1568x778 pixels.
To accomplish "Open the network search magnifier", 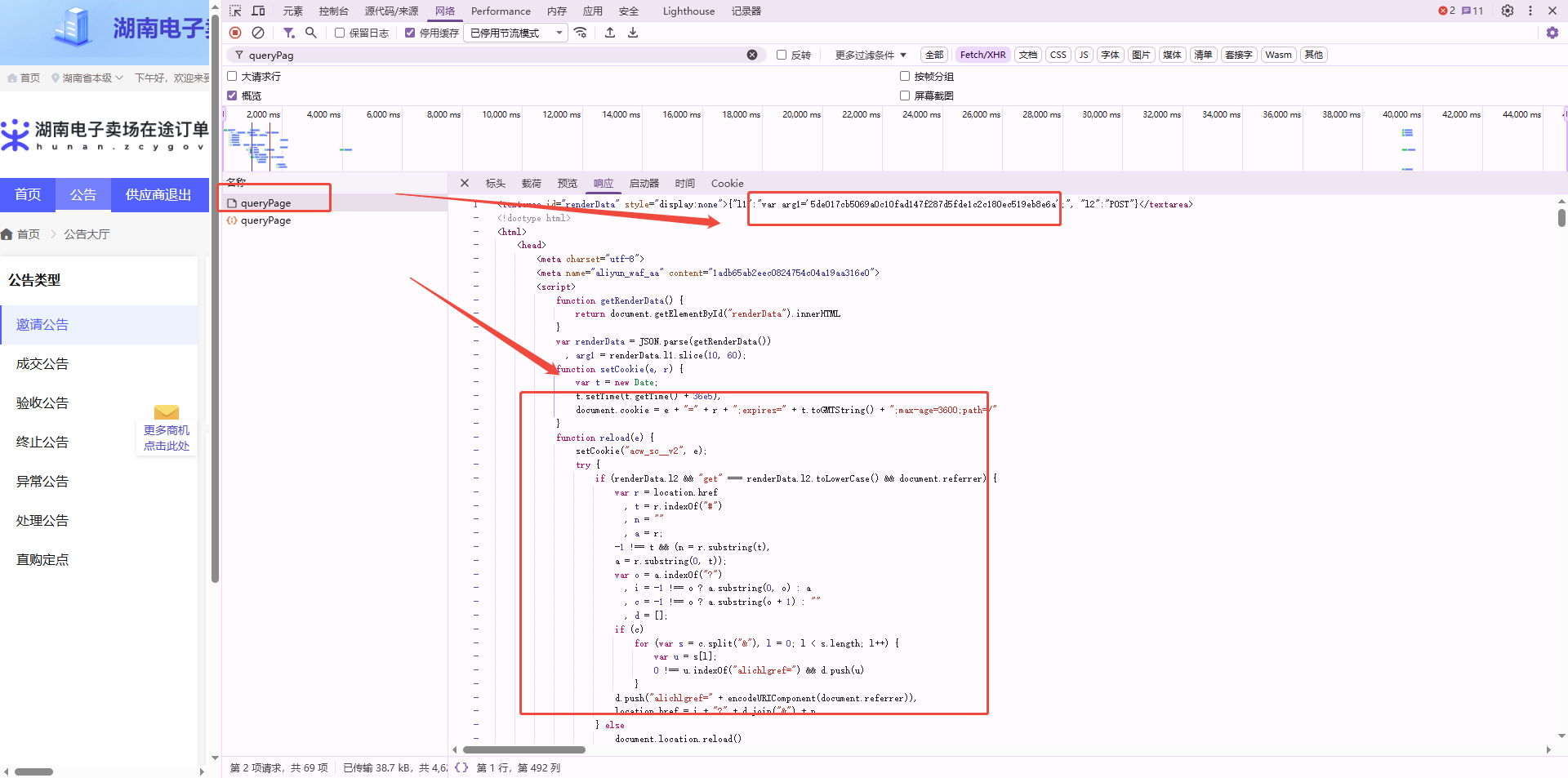I will [311, 33].
